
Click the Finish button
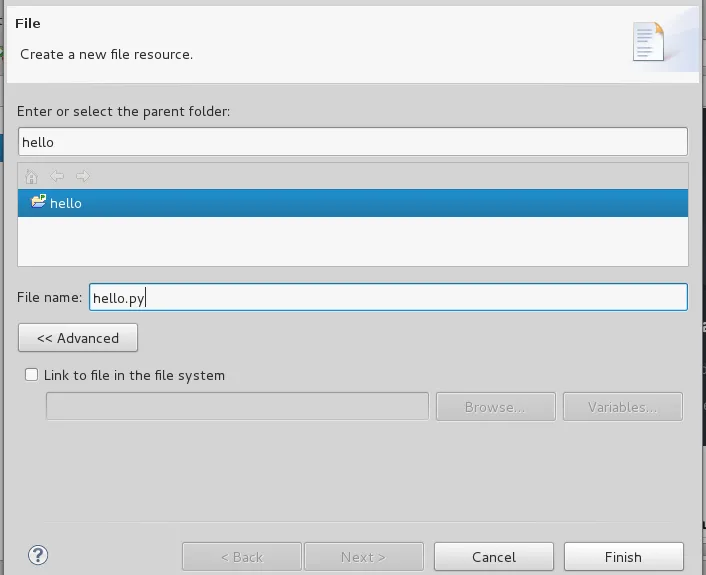point(624,557)
